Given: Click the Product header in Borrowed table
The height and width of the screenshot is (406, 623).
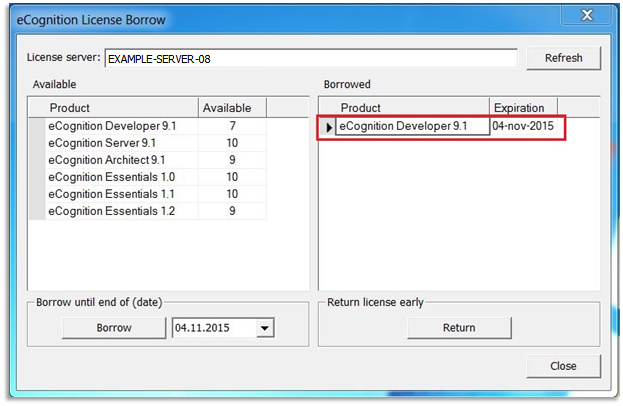Looking at the screenshot, I should [x=412, y=108].
